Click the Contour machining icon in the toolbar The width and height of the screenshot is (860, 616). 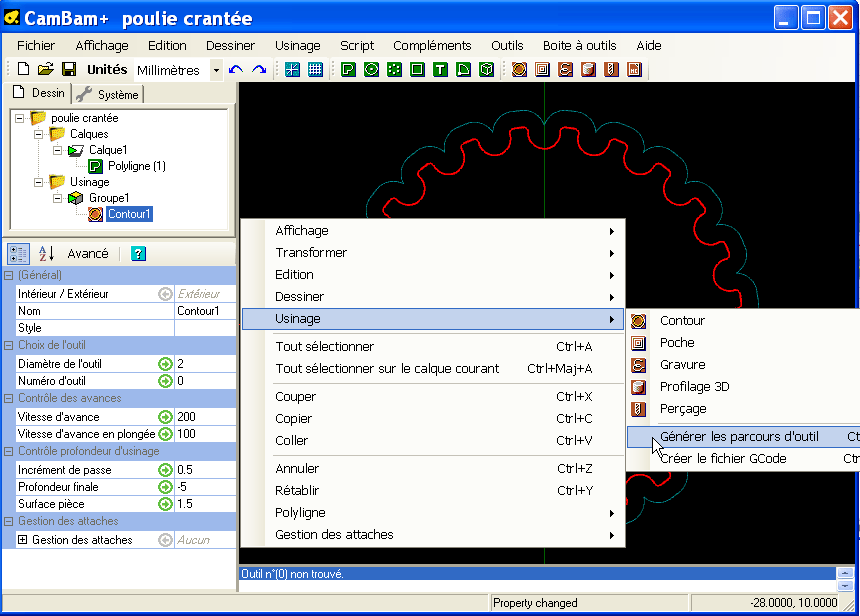519,70
